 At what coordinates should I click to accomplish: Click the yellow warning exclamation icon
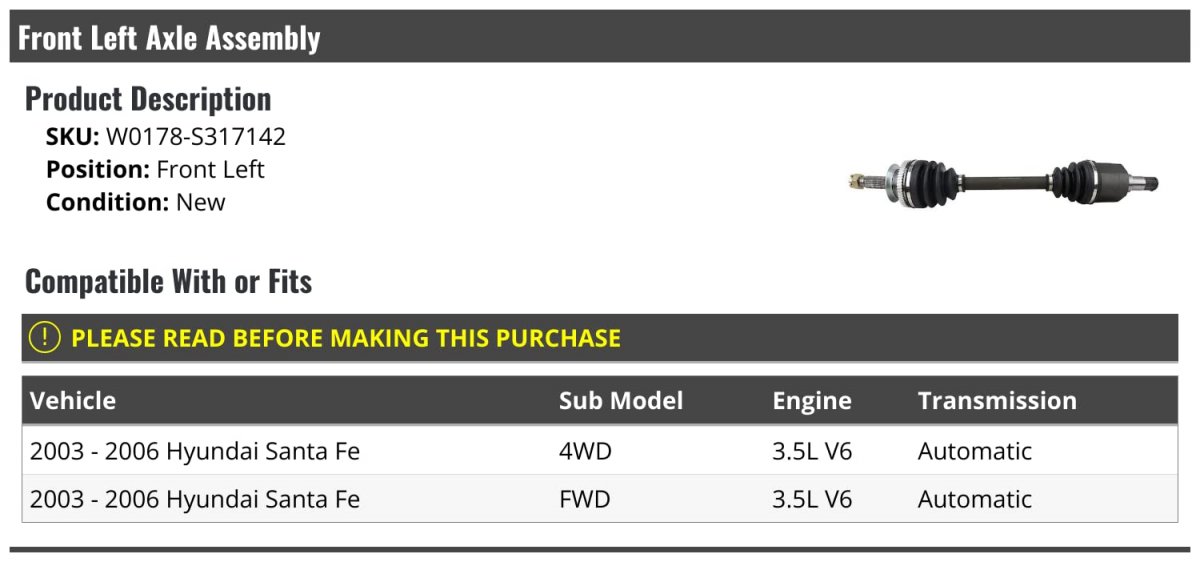[x=45, y=338]
